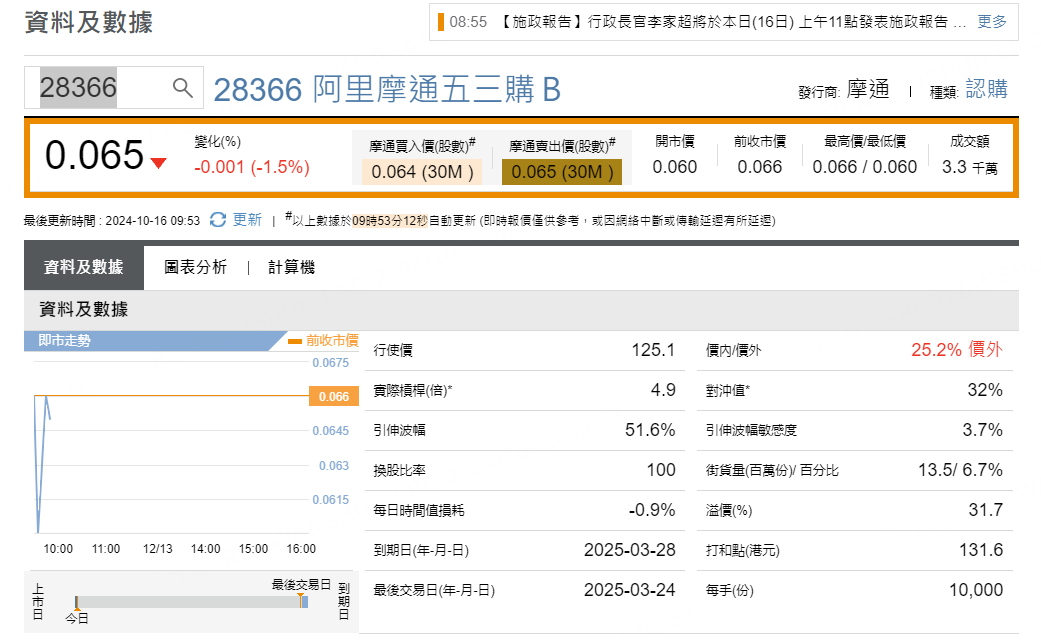
Task: Click the 前收市價 chart legend
Action: tap(324, 341)
